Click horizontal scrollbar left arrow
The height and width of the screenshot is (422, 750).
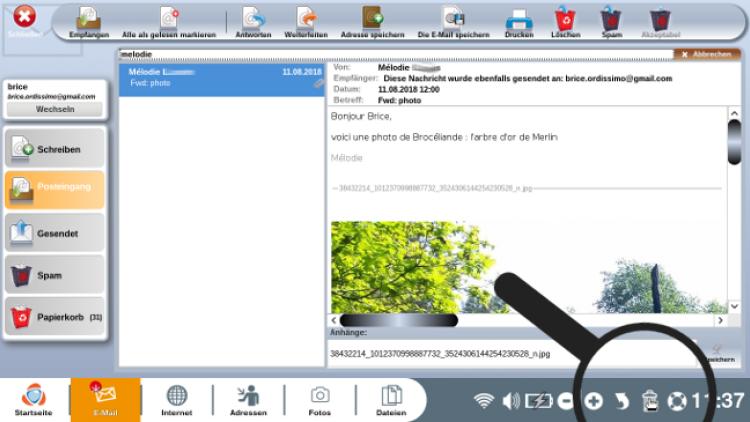click(334, 320)
